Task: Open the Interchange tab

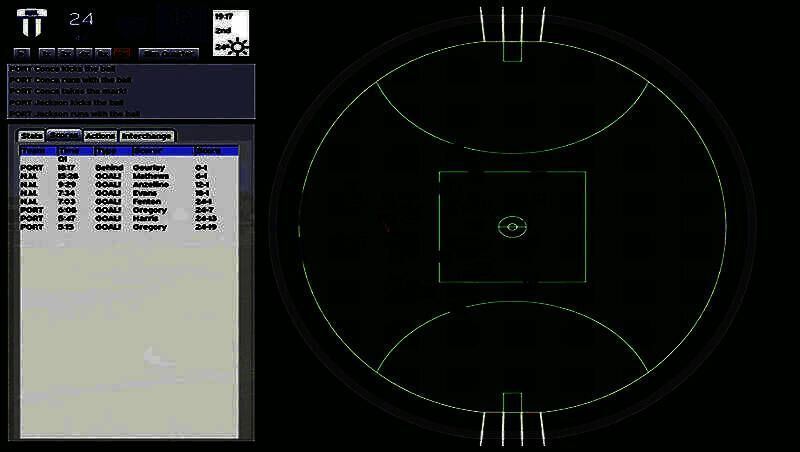Action: coord(147,135)
